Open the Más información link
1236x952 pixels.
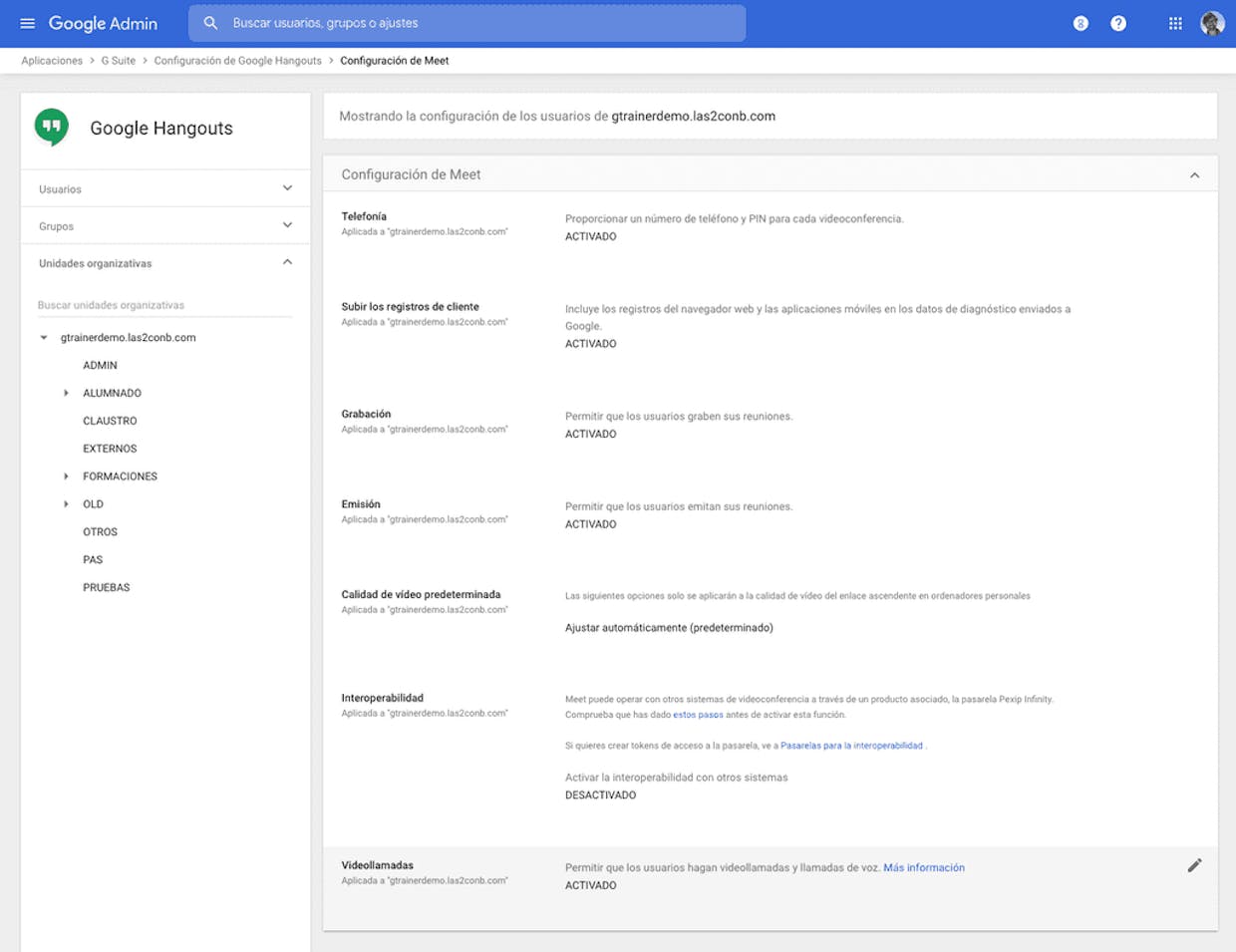[x=924, y=868]
